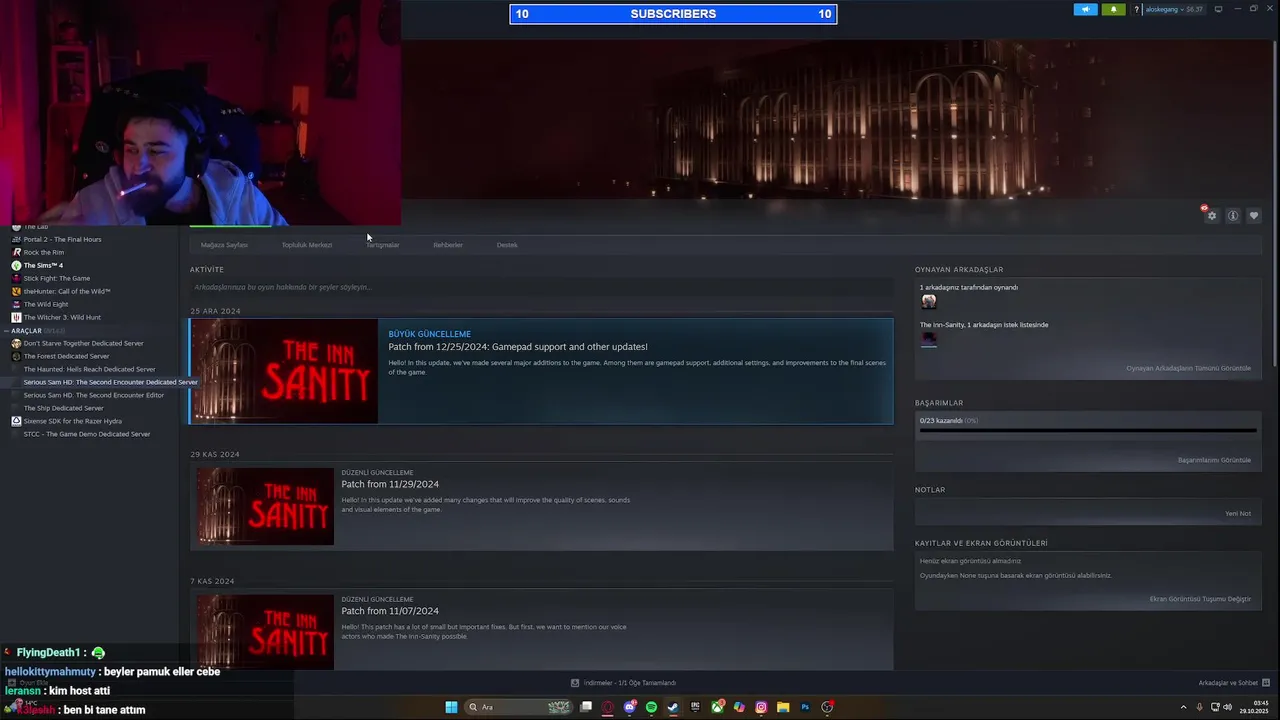The height and width of the screenshot is (720, 1280).
Task: Click the activity comment input field
Action: click(541, 287)
